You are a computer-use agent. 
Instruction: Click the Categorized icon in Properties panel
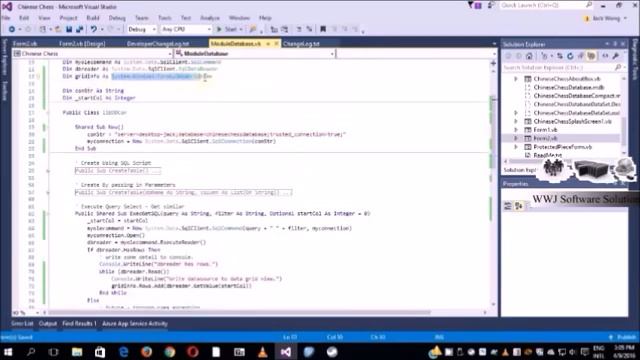tap(508, 206)
